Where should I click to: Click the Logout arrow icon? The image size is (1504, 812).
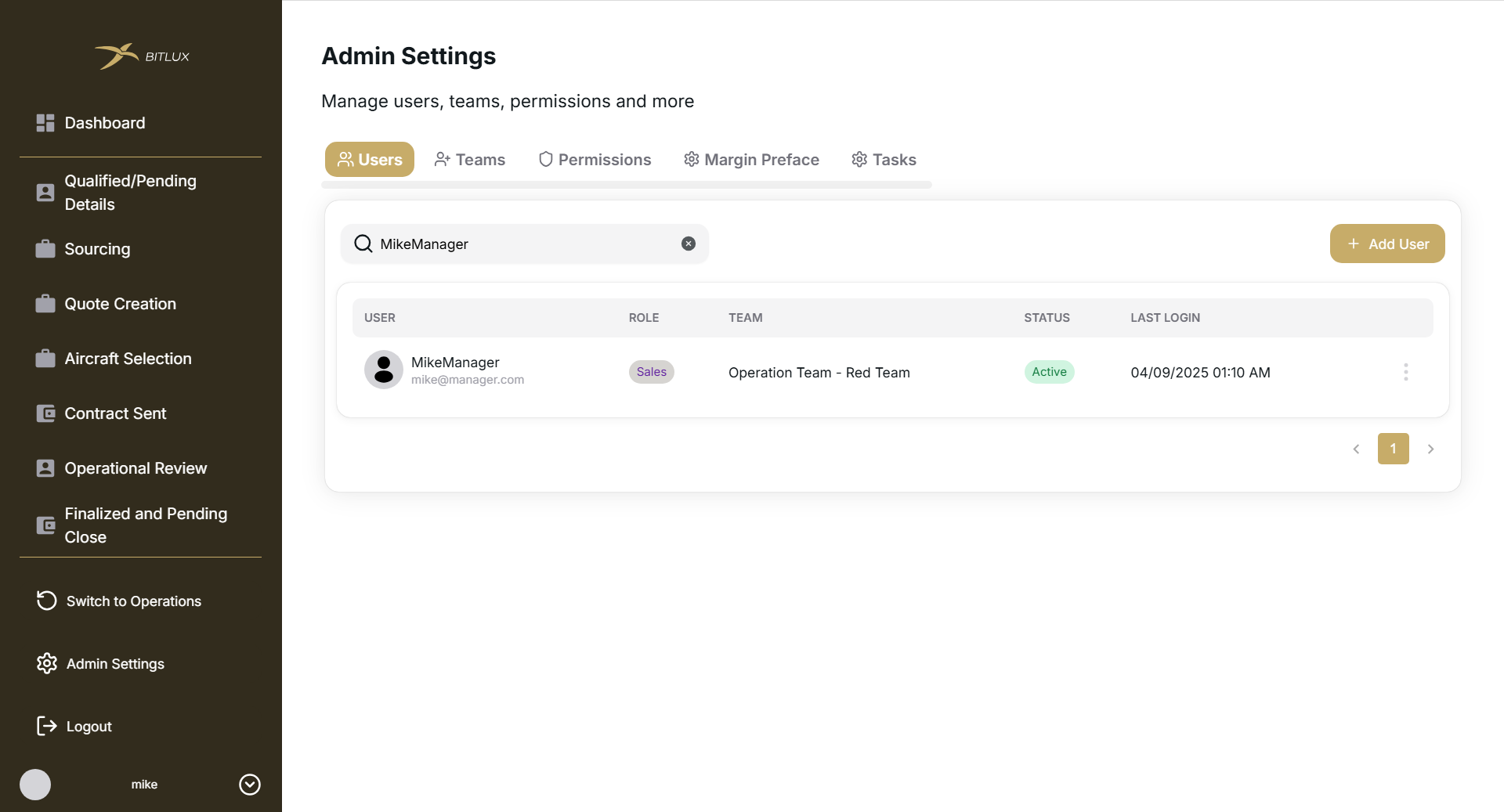(47, 726)
